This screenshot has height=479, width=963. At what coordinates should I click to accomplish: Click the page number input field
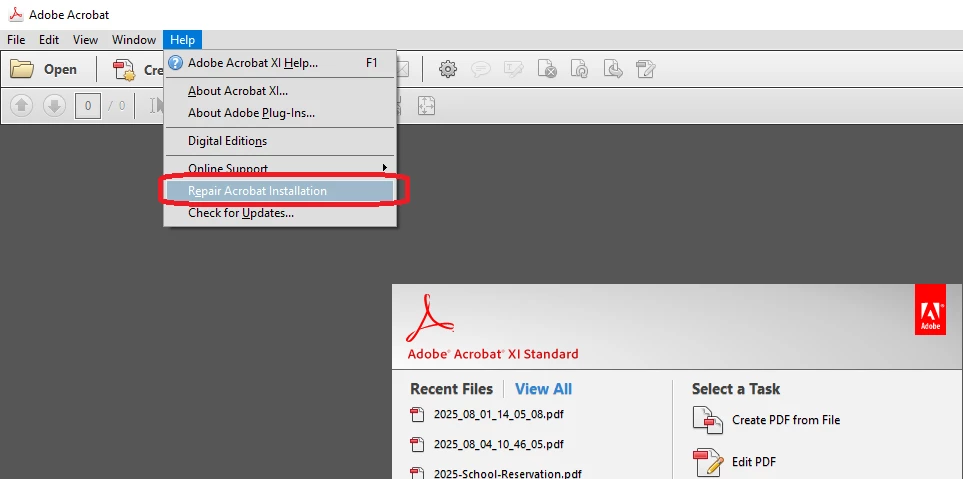(88, 106)
